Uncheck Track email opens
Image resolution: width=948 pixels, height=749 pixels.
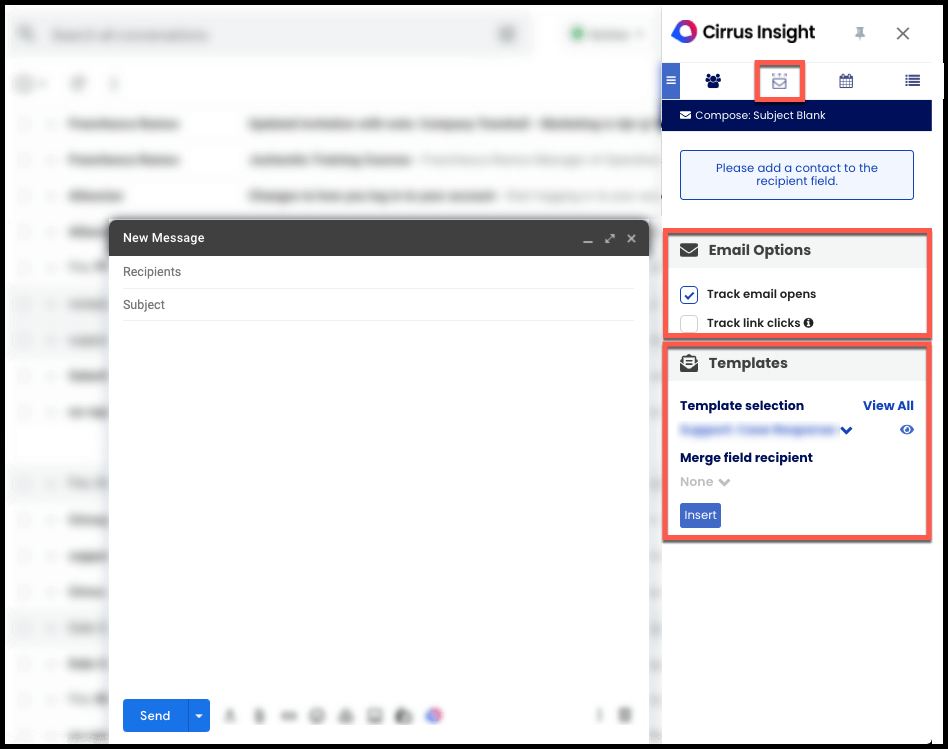[x=688, y=294]
